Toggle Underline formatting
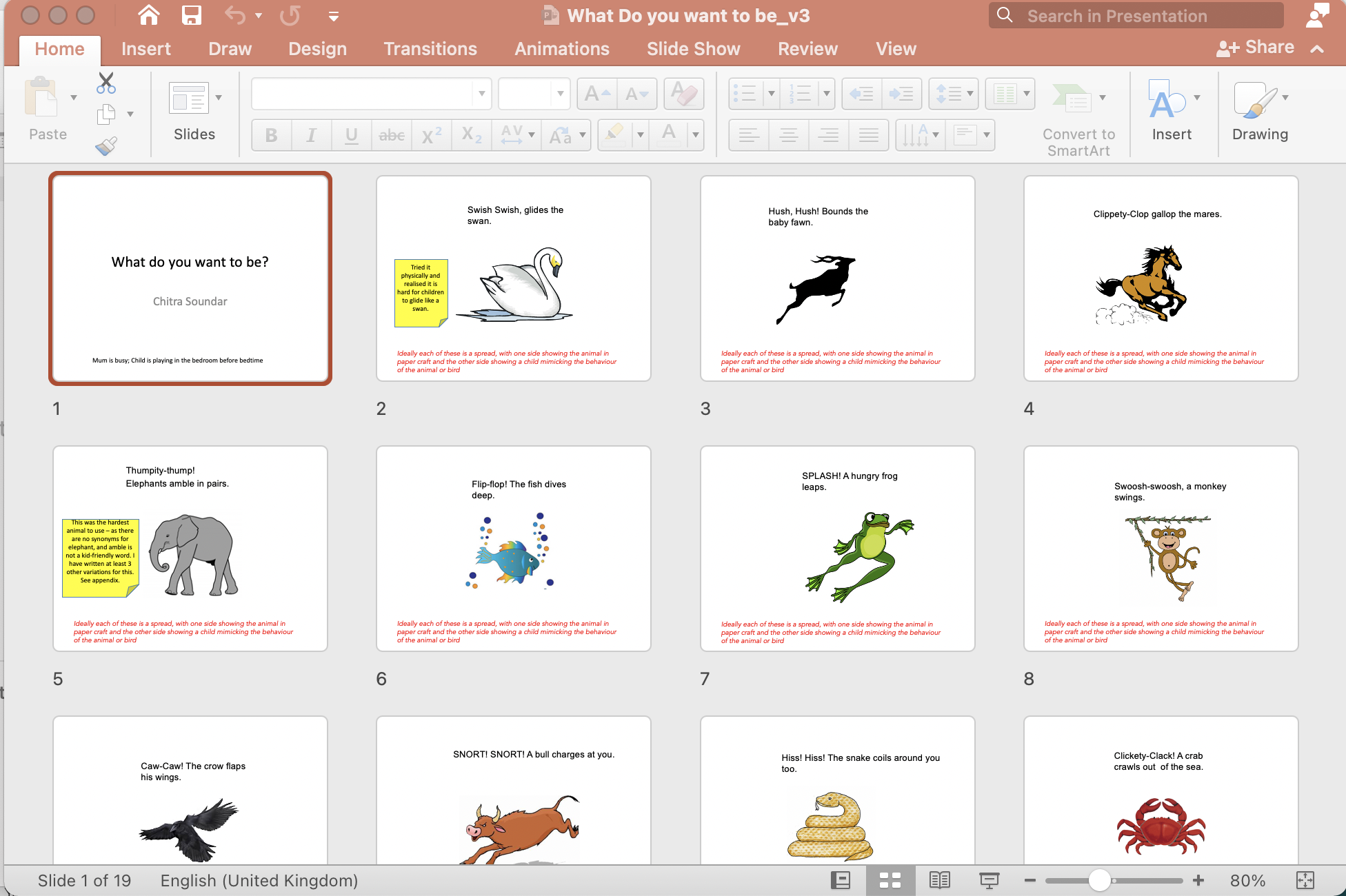 point(351,135)
